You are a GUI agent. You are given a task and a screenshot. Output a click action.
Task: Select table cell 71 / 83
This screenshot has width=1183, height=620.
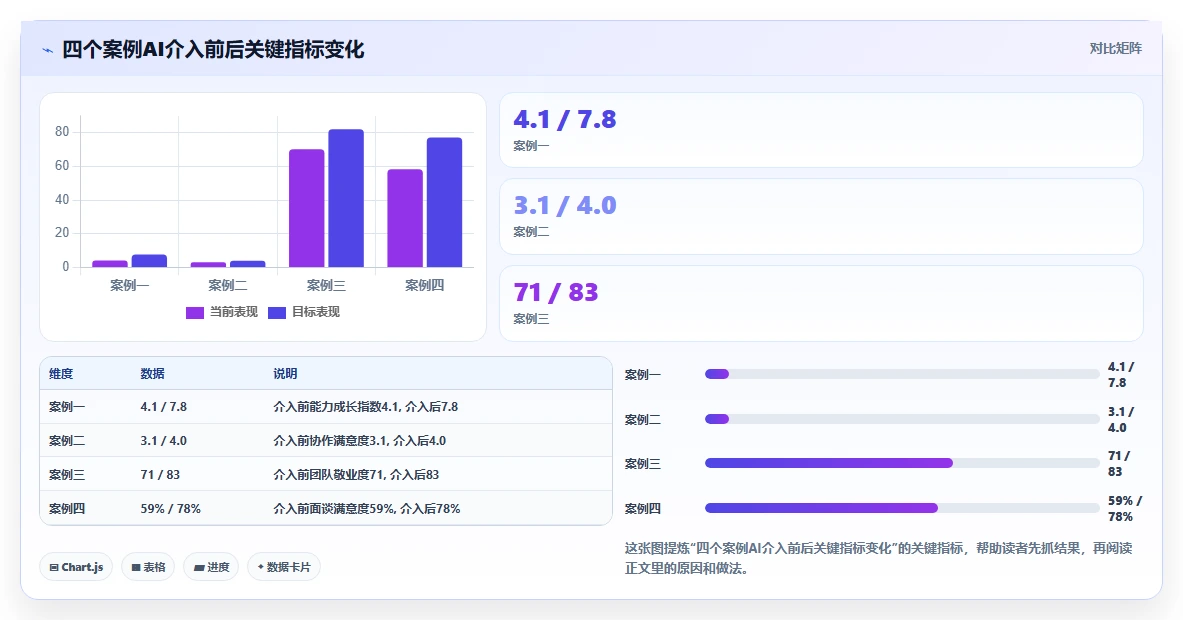[x=160, y=474]
